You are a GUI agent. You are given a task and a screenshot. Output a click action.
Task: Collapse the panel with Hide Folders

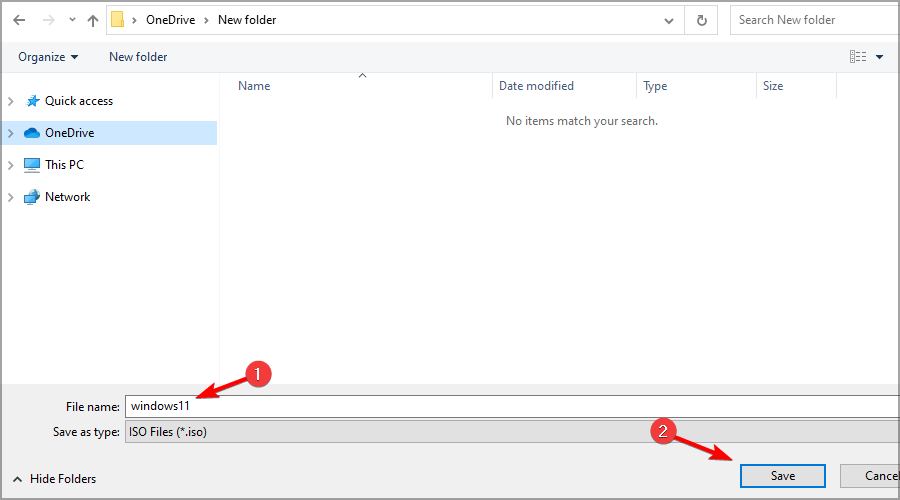(x=55, y=479)
